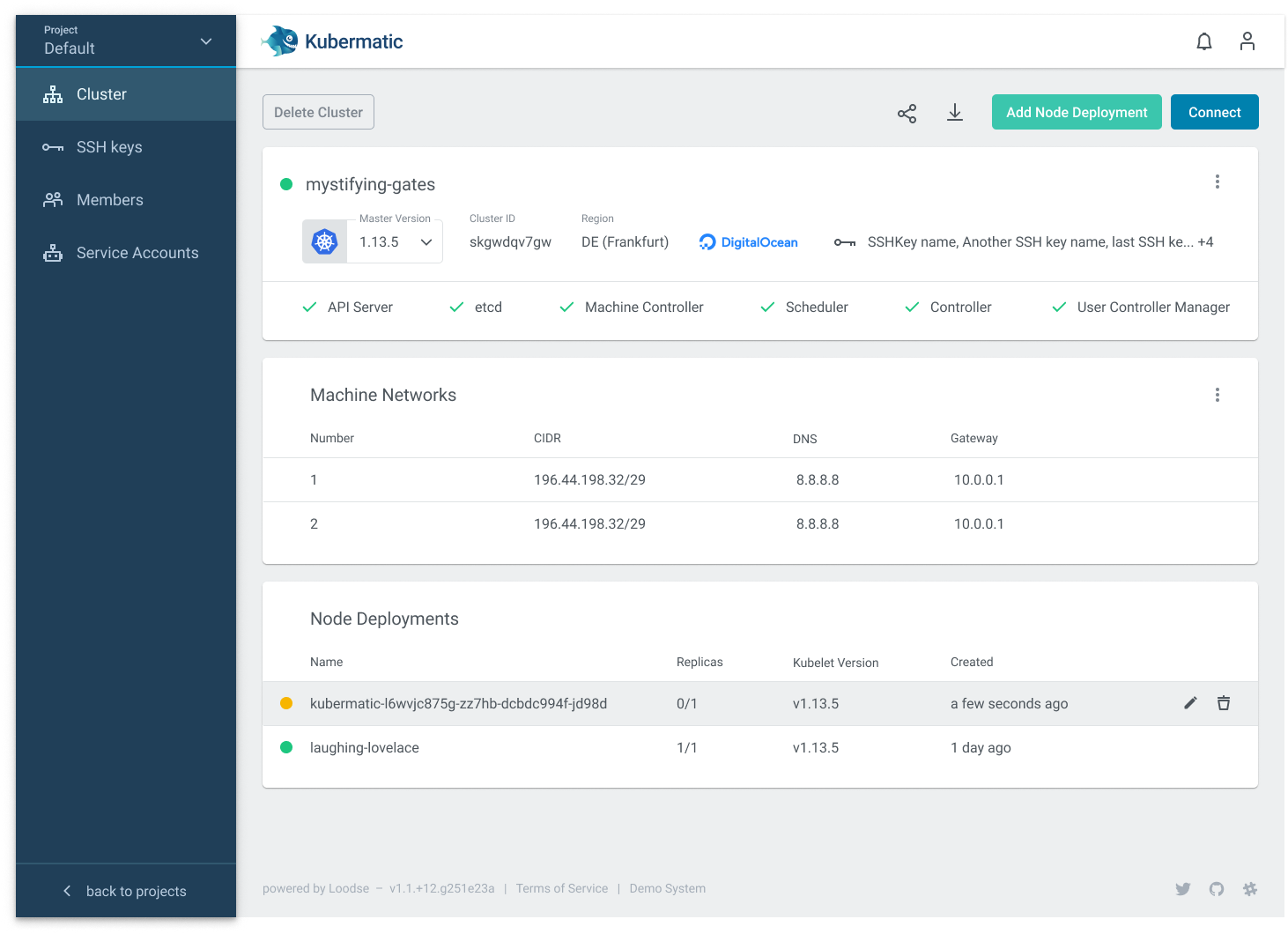This screenshot has width=1288, height=934.
Task: Click the powered by Loodse footer text
Action: [315, 888]
